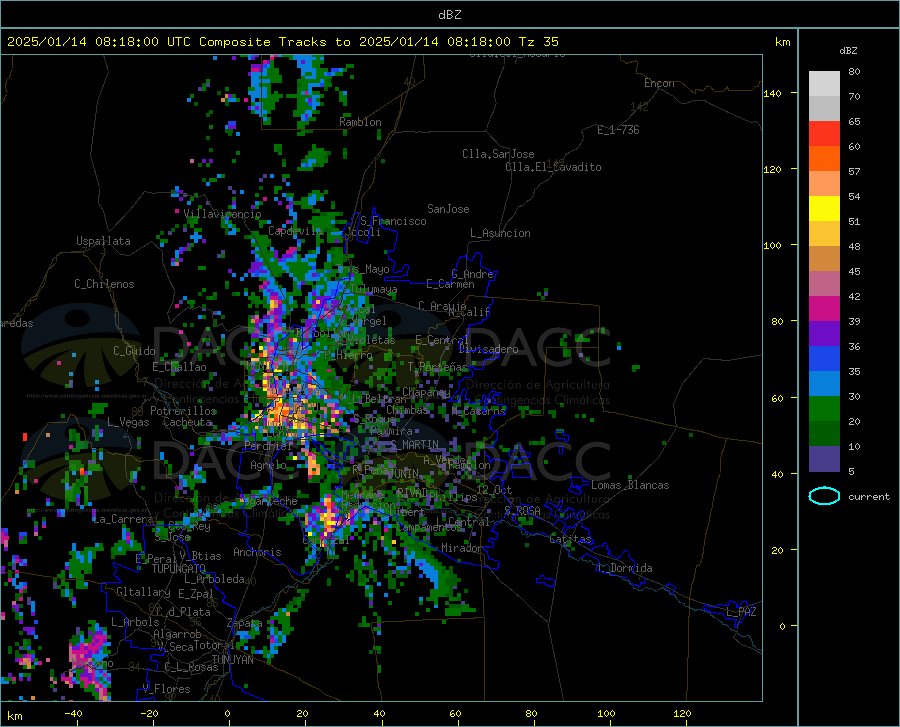Choose the bright yellow 54–51 dBZ swatch
Screen dimensions: 900x727
[x=824, y=209]
